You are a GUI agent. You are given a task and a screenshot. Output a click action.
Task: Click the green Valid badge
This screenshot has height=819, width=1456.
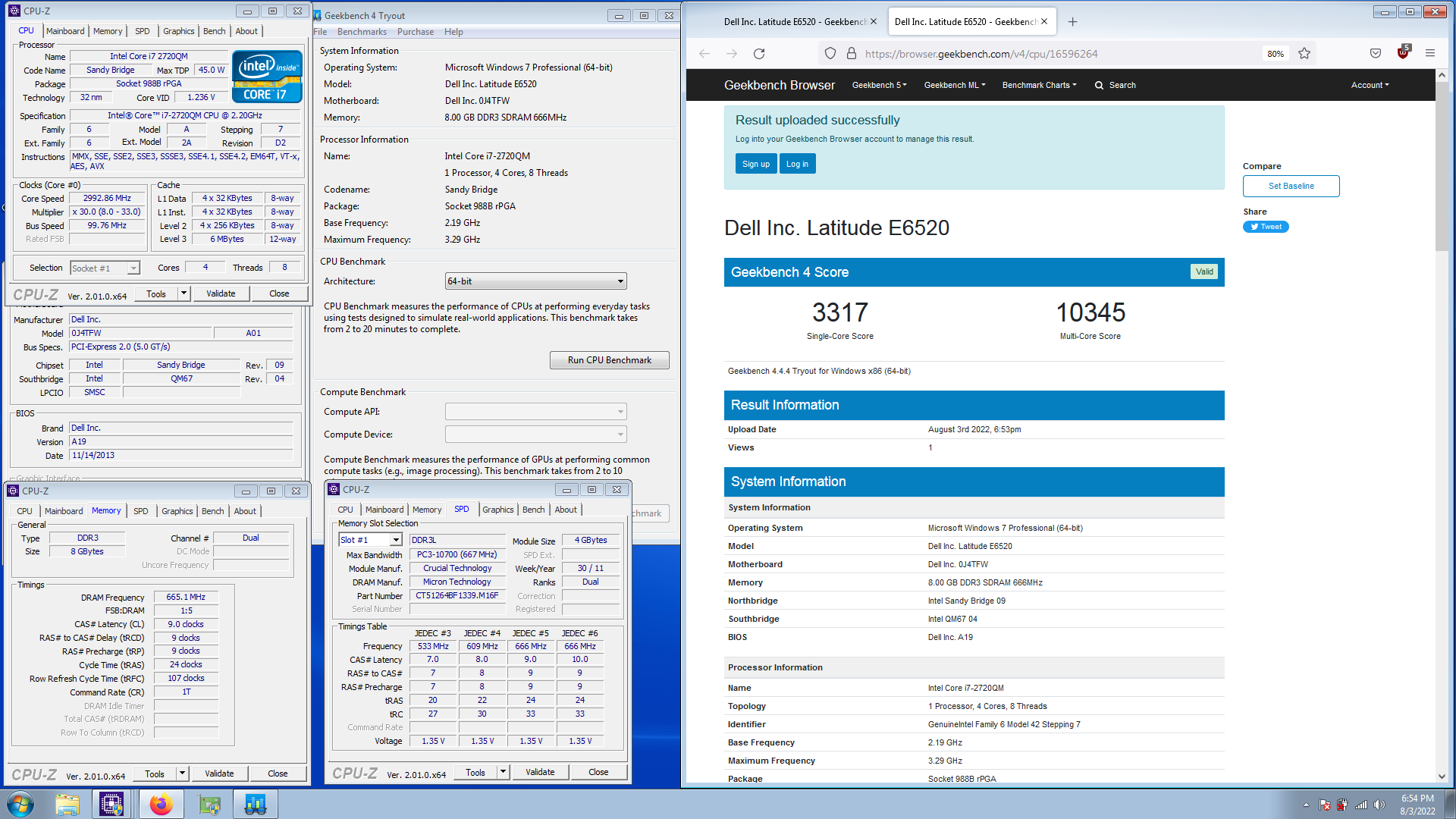point(1204,271)
